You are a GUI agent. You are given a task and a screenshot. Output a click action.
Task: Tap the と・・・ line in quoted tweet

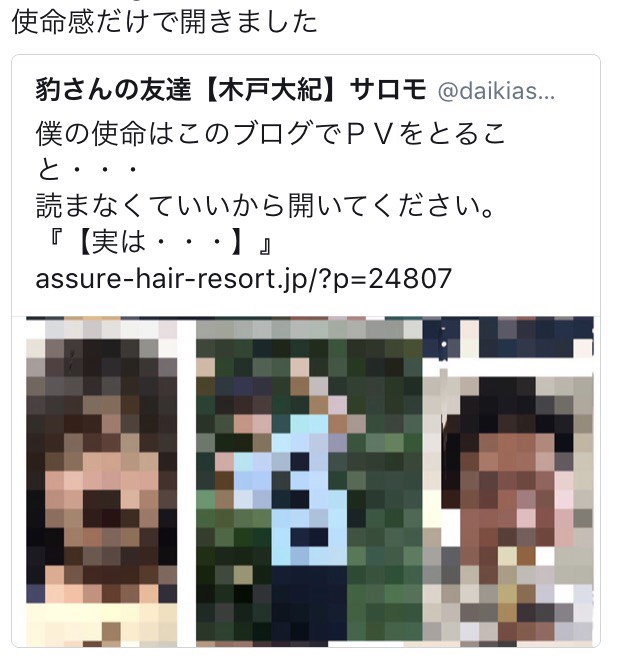pyautogui.click(x=87, y=169)
